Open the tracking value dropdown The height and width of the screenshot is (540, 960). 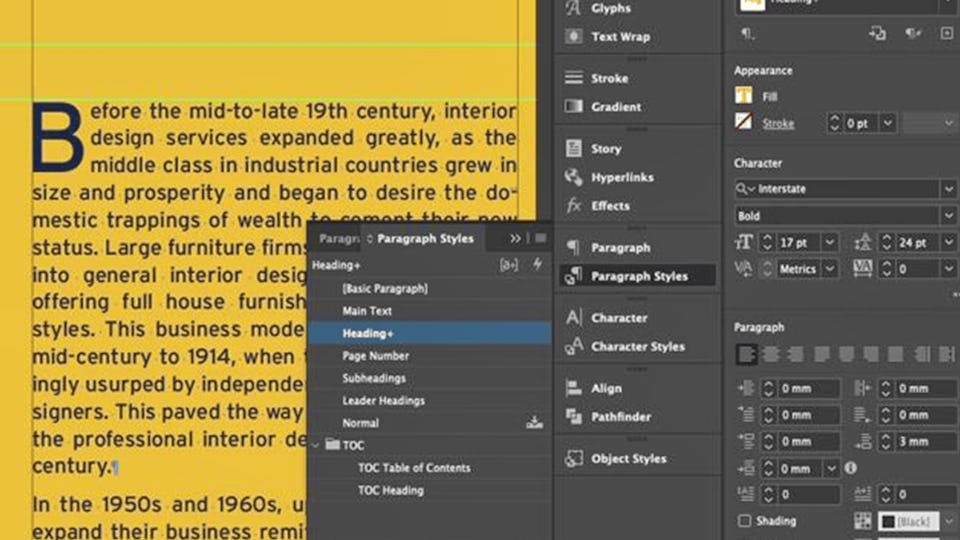pyautogui.click(x=948, y=269)
